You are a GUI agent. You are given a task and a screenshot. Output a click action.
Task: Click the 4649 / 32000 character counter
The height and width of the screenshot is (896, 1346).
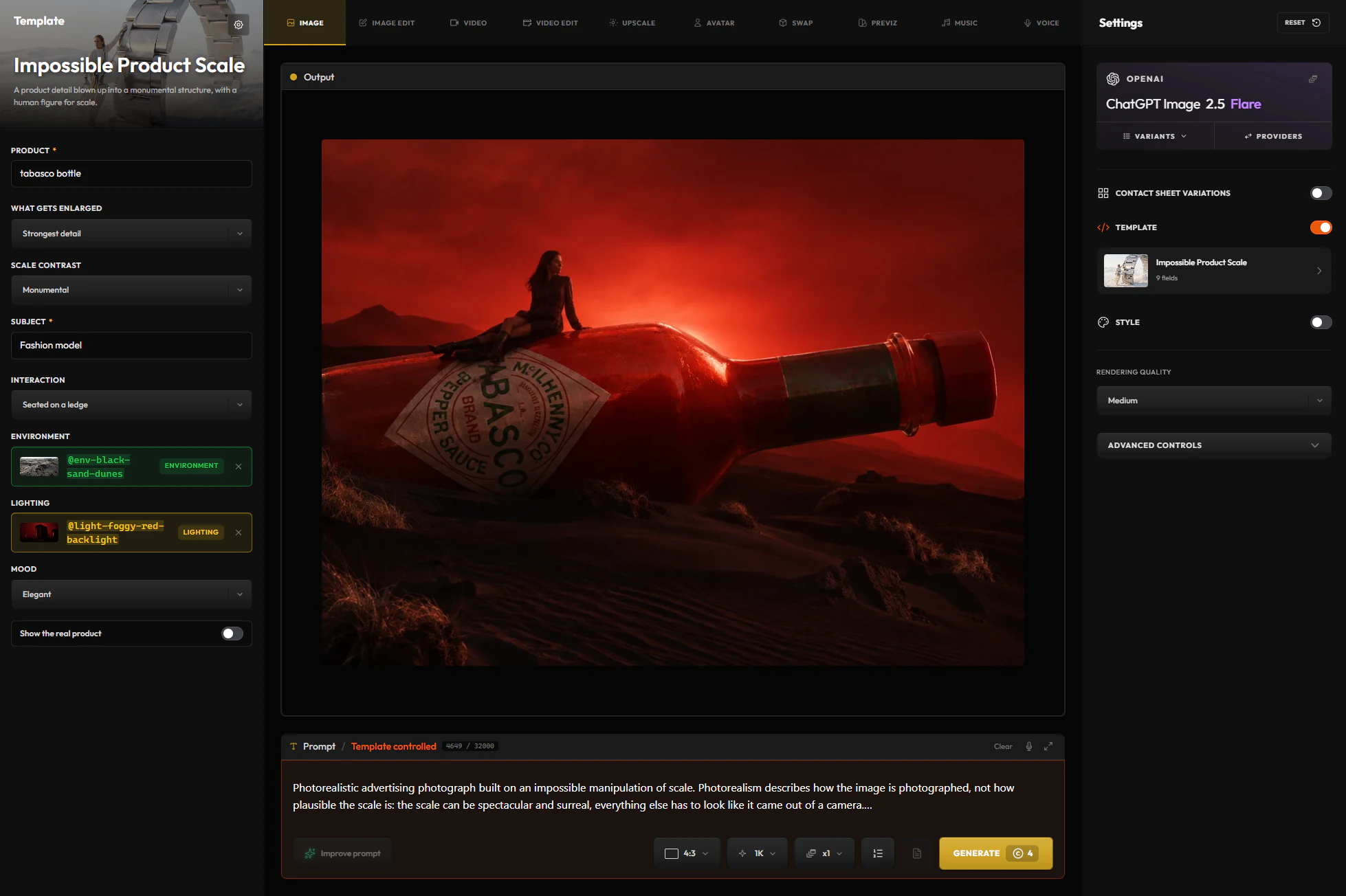[470, 746]
